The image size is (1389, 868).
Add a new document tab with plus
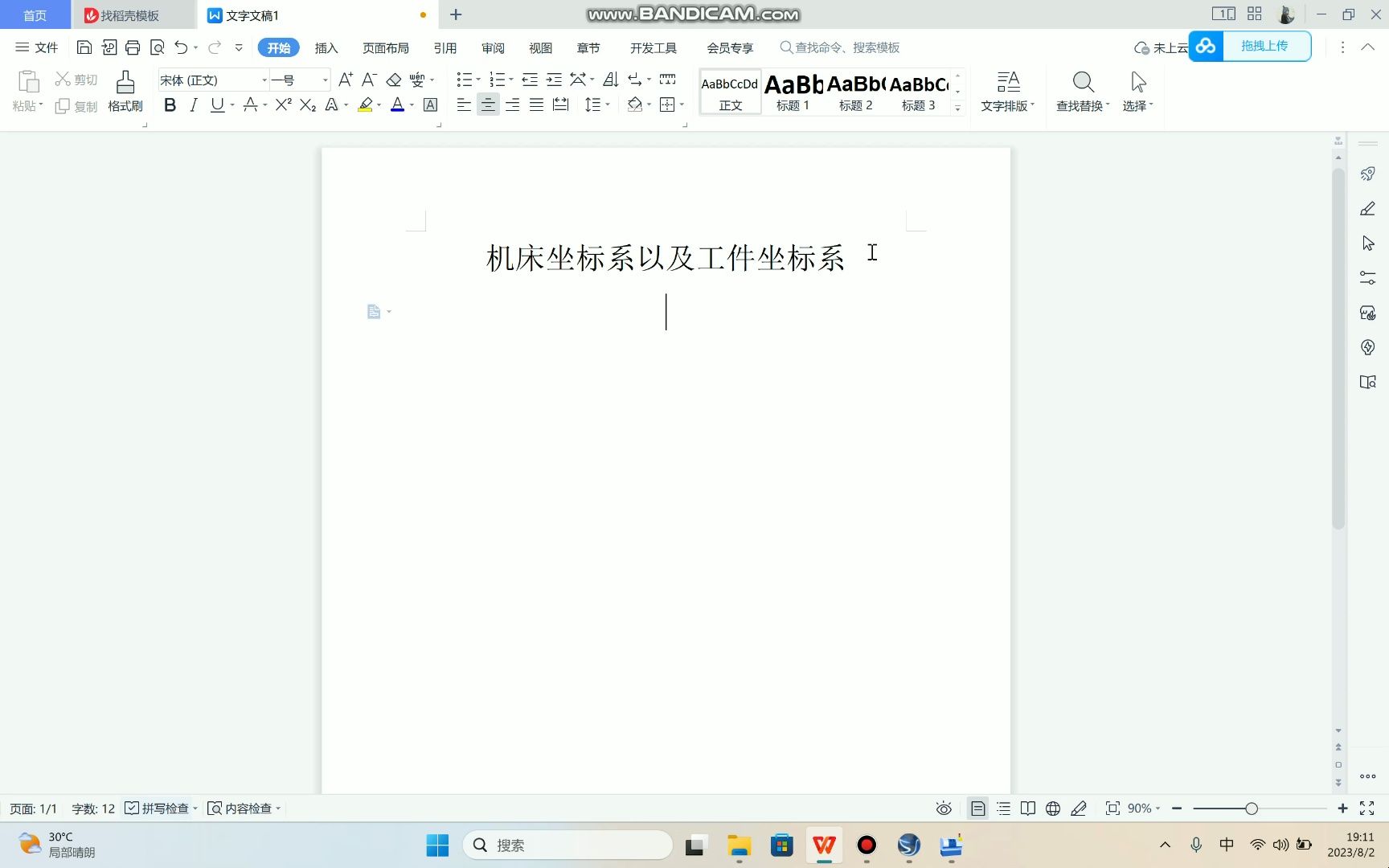(456, 14)
